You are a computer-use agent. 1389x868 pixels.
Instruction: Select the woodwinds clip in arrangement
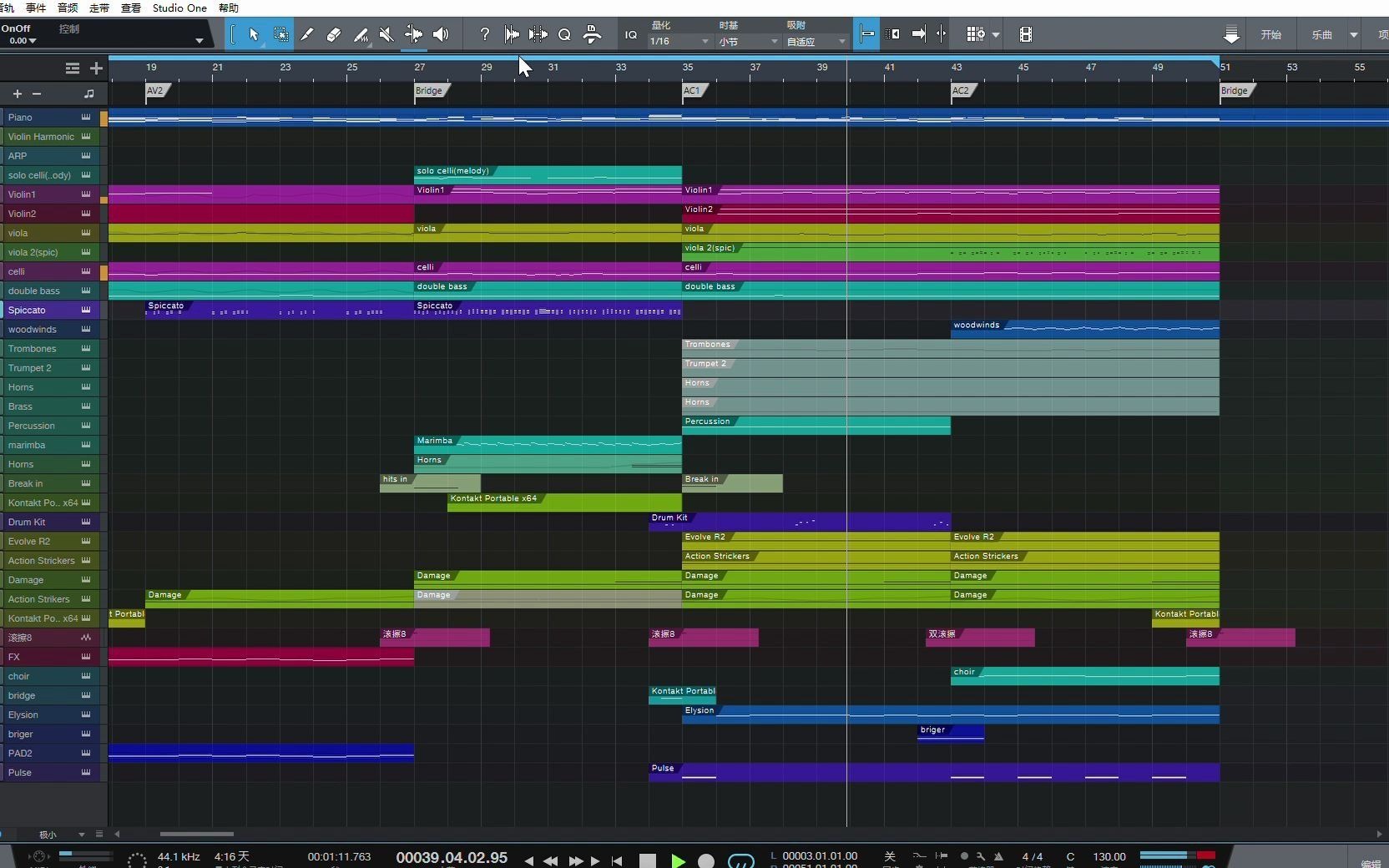pyautogui.click(x=1084, y=329)
